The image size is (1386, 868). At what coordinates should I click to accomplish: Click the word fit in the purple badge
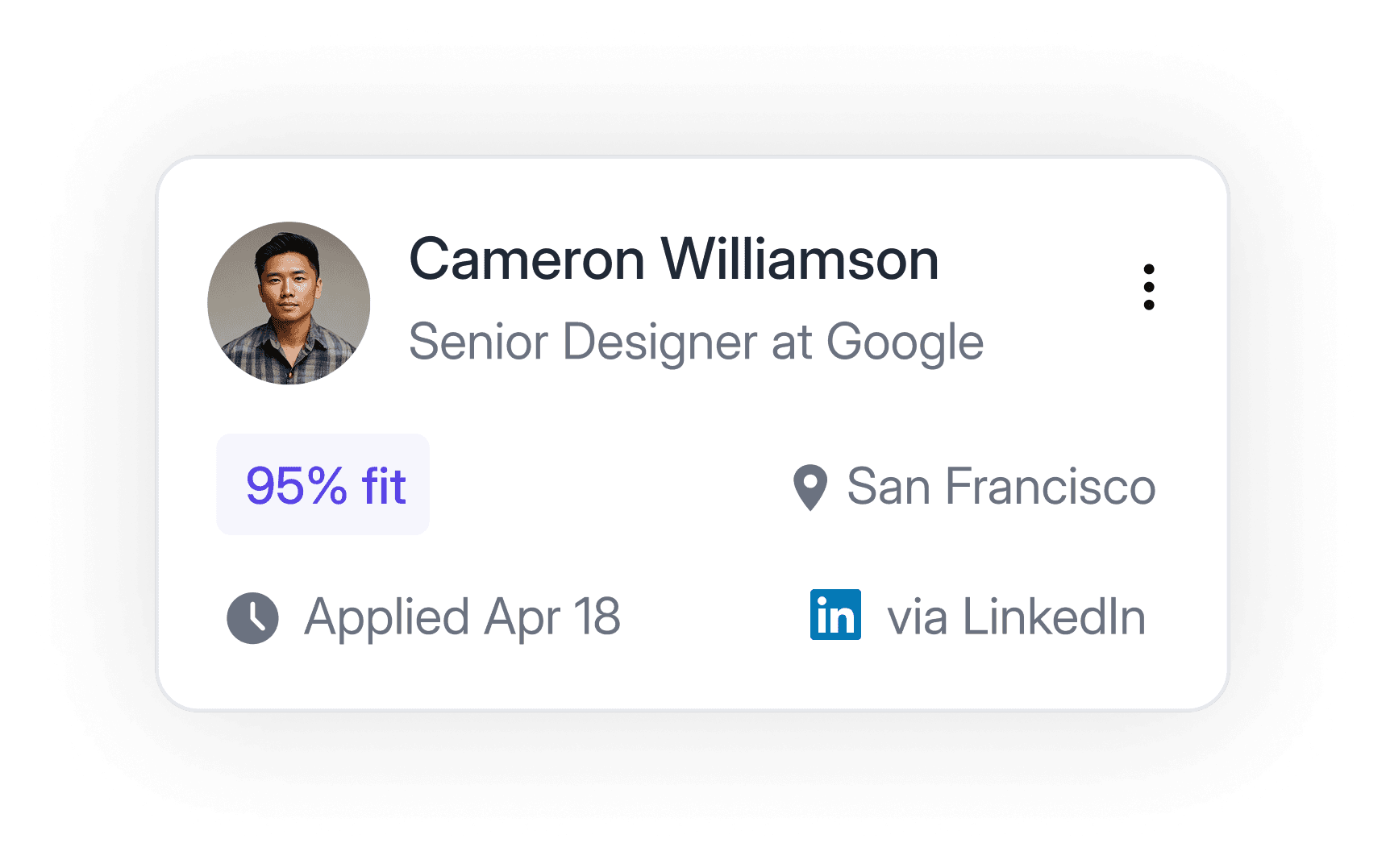(384, 486)
